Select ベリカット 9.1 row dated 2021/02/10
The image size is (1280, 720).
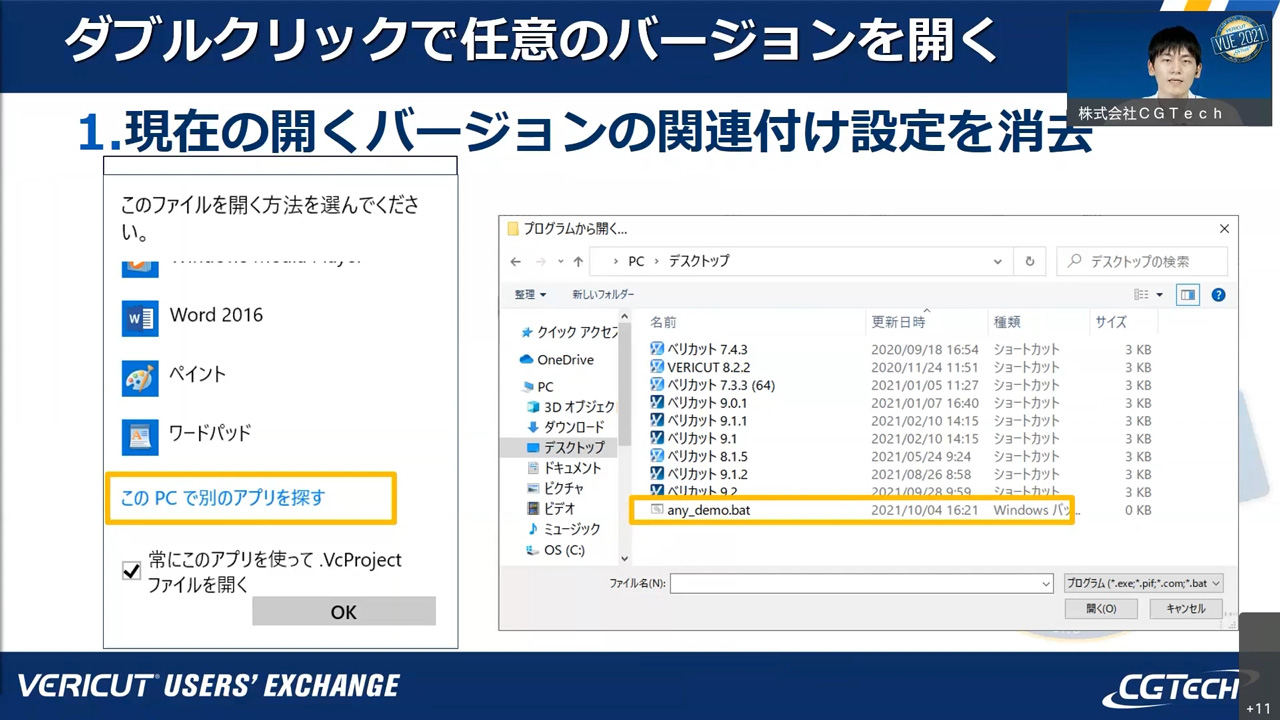tap(900, 438)
